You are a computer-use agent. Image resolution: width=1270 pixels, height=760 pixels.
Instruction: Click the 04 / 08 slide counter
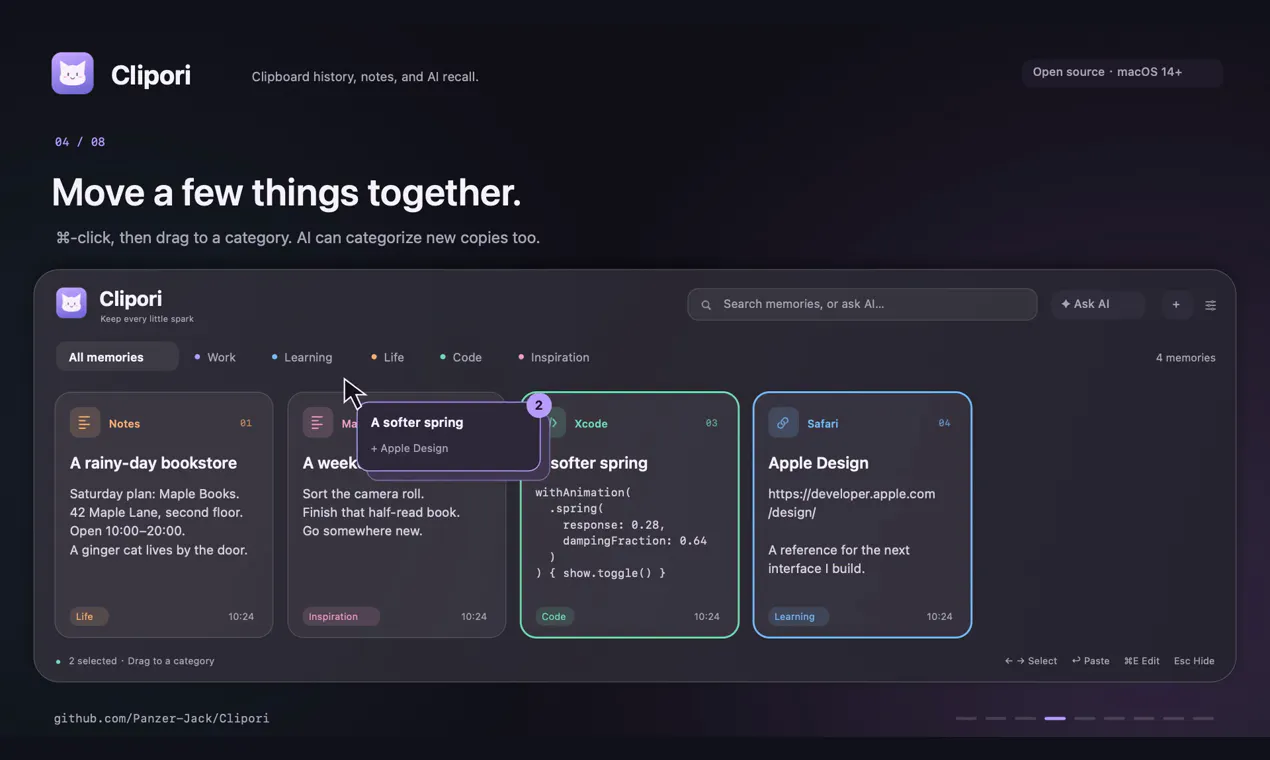tap(80, 142)
